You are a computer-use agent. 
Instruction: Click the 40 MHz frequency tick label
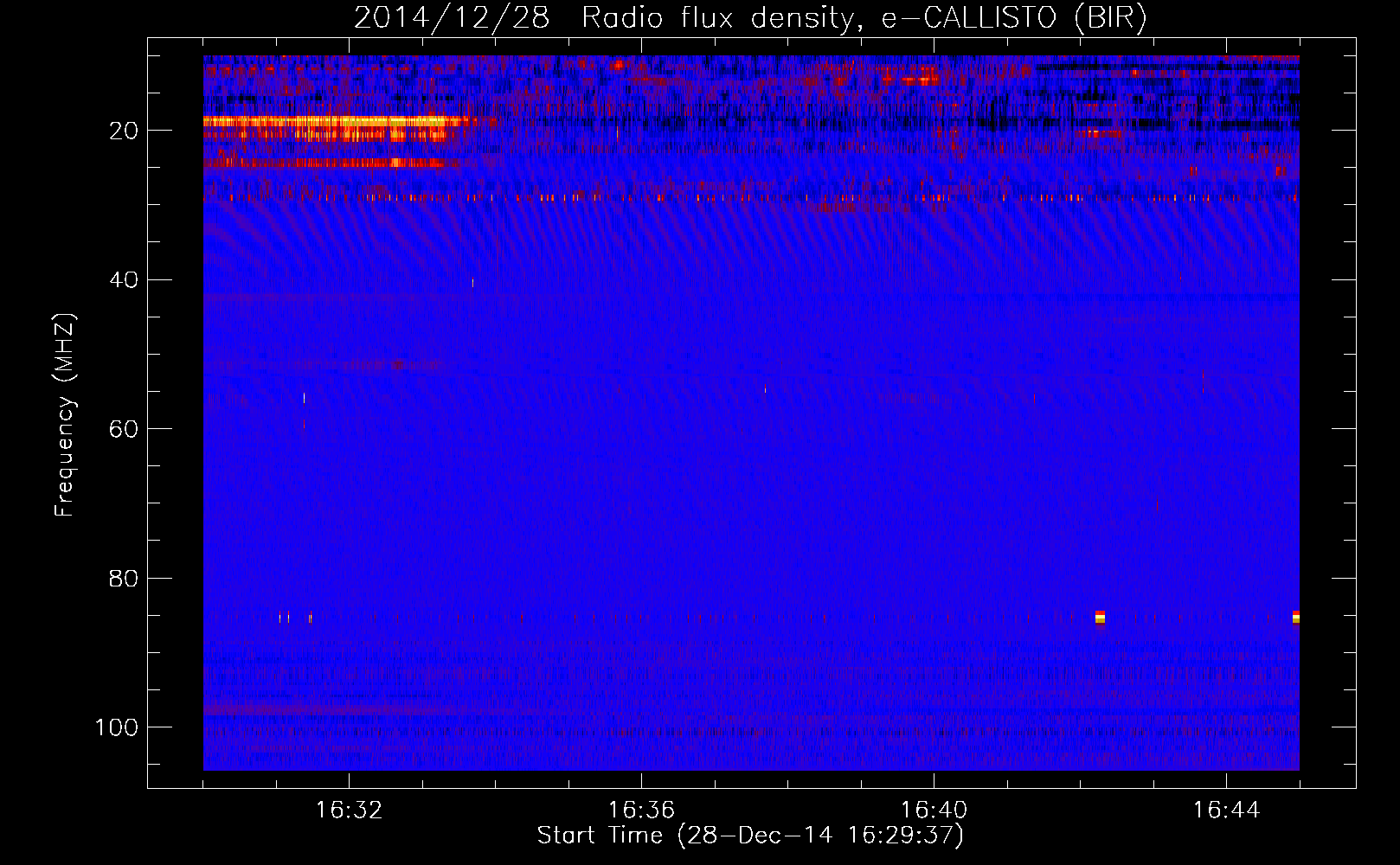click(x=124, y=280)
